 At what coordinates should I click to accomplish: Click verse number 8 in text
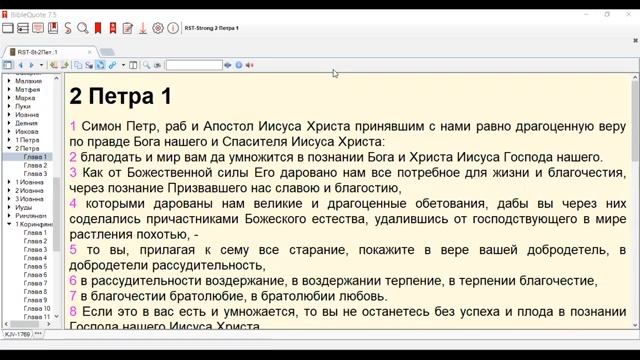(73, 311)
